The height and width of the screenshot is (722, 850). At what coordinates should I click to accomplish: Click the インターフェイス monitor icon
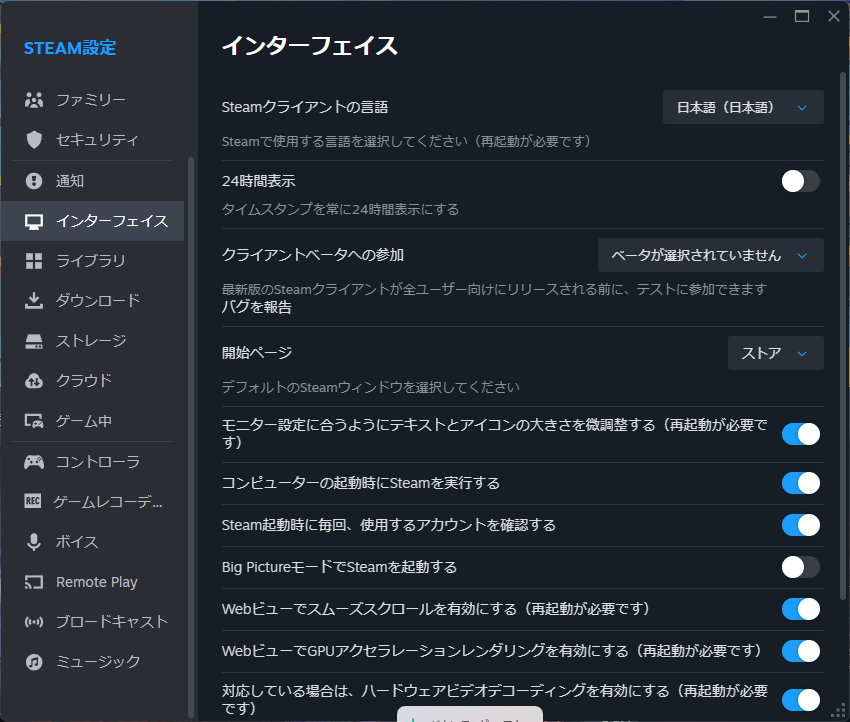[x=34, y=221]
